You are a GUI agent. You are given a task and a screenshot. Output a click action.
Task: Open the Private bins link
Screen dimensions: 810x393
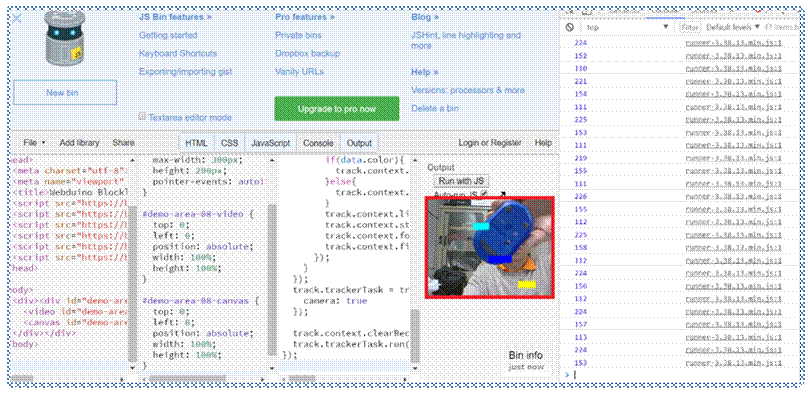pos(298,36)
